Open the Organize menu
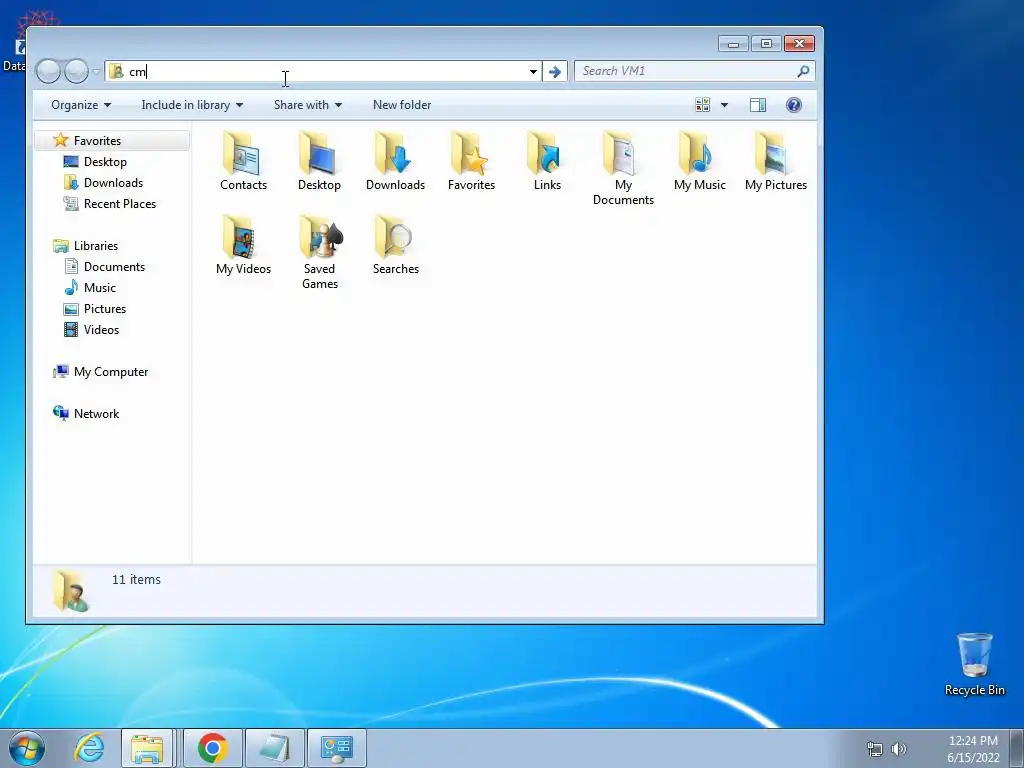 click(81, 105)
